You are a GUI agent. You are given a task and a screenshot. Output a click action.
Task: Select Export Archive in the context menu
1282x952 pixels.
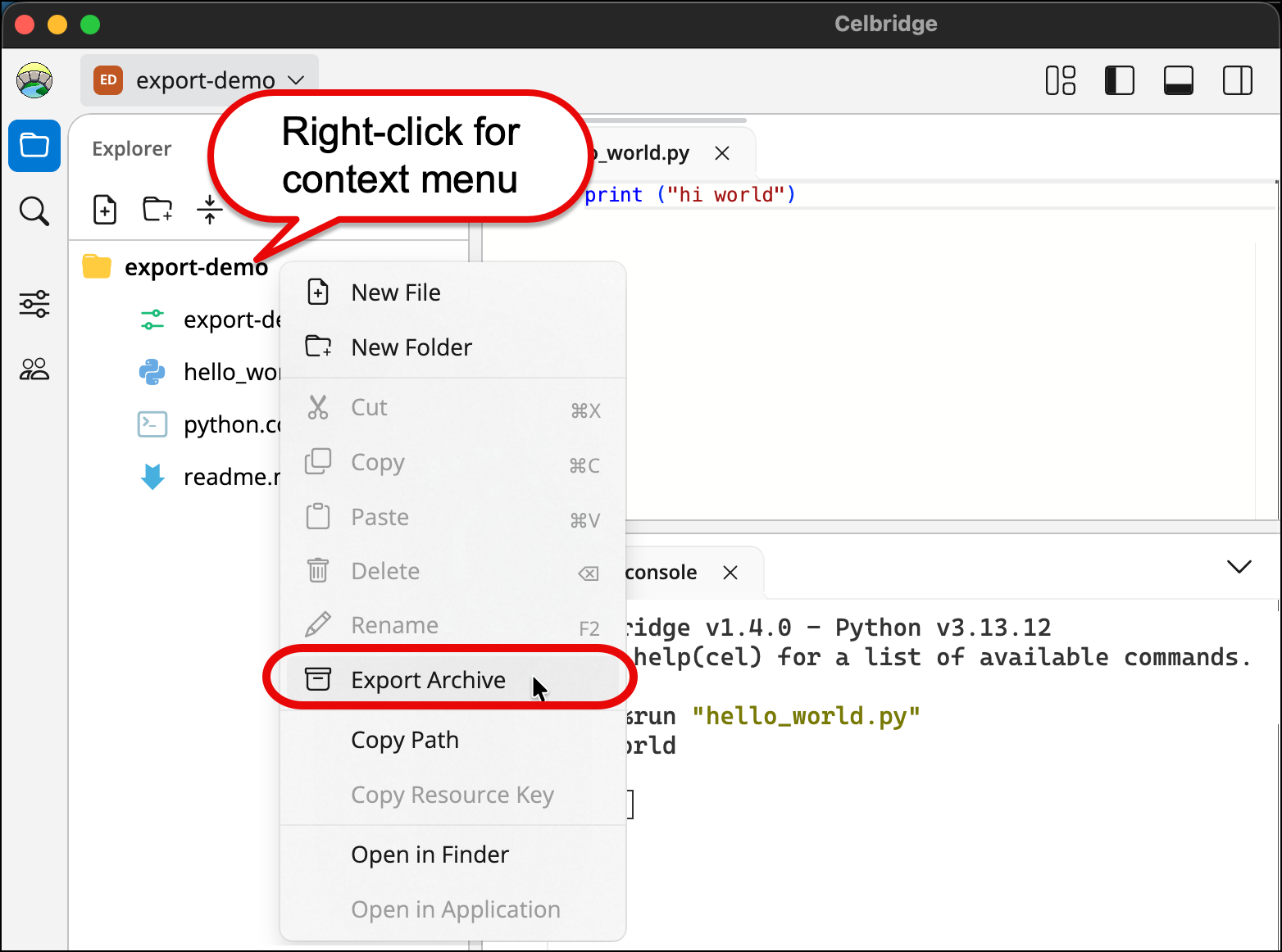tap(453, 680)
